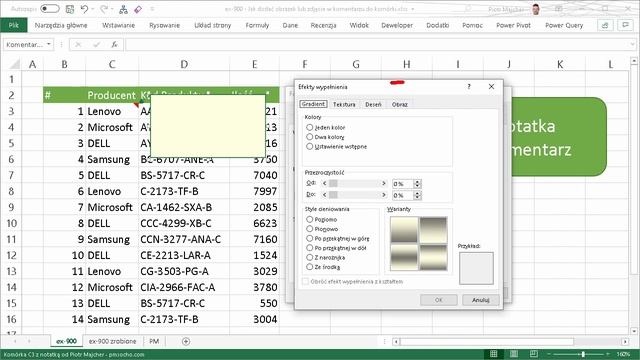
Task: Click the Comments icon on the ribbon
Action: coord(625,25)
